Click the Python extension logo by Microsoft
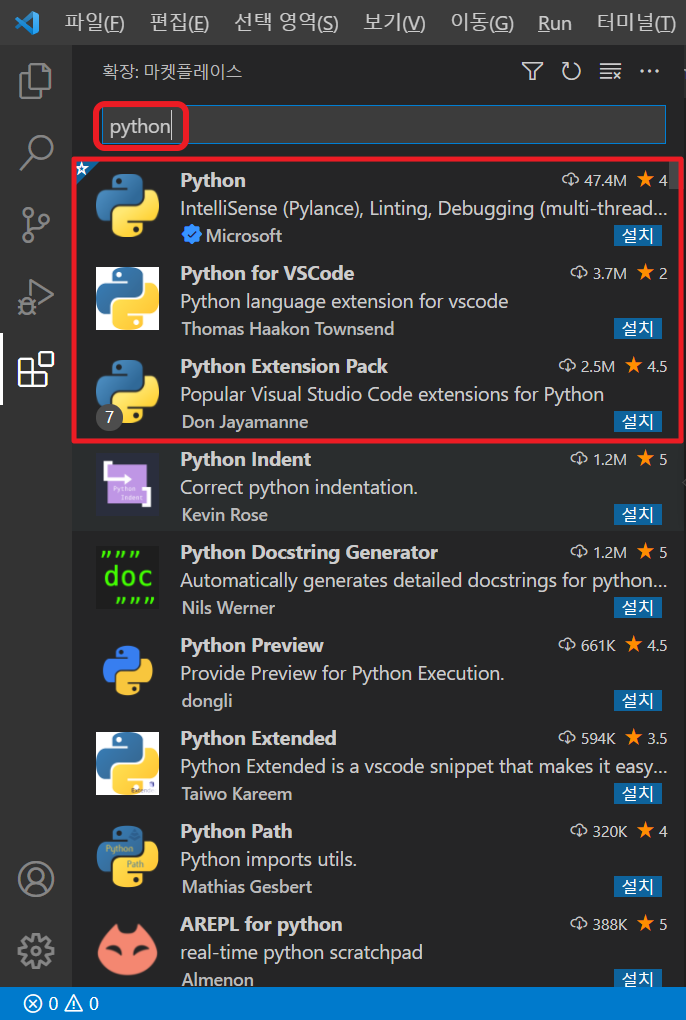This screenshot has height=1020, width=686. [127, 205]
